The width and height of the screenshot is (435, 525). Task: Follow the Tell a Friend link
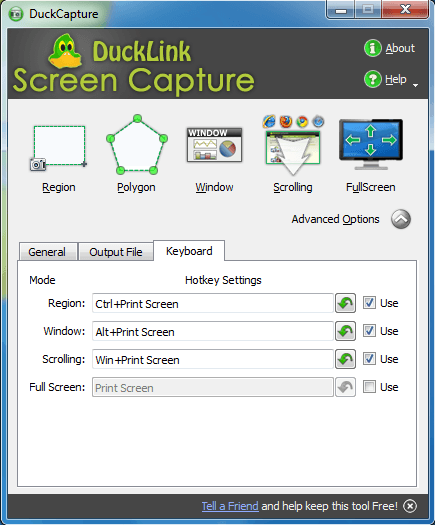tap(230, 506)
